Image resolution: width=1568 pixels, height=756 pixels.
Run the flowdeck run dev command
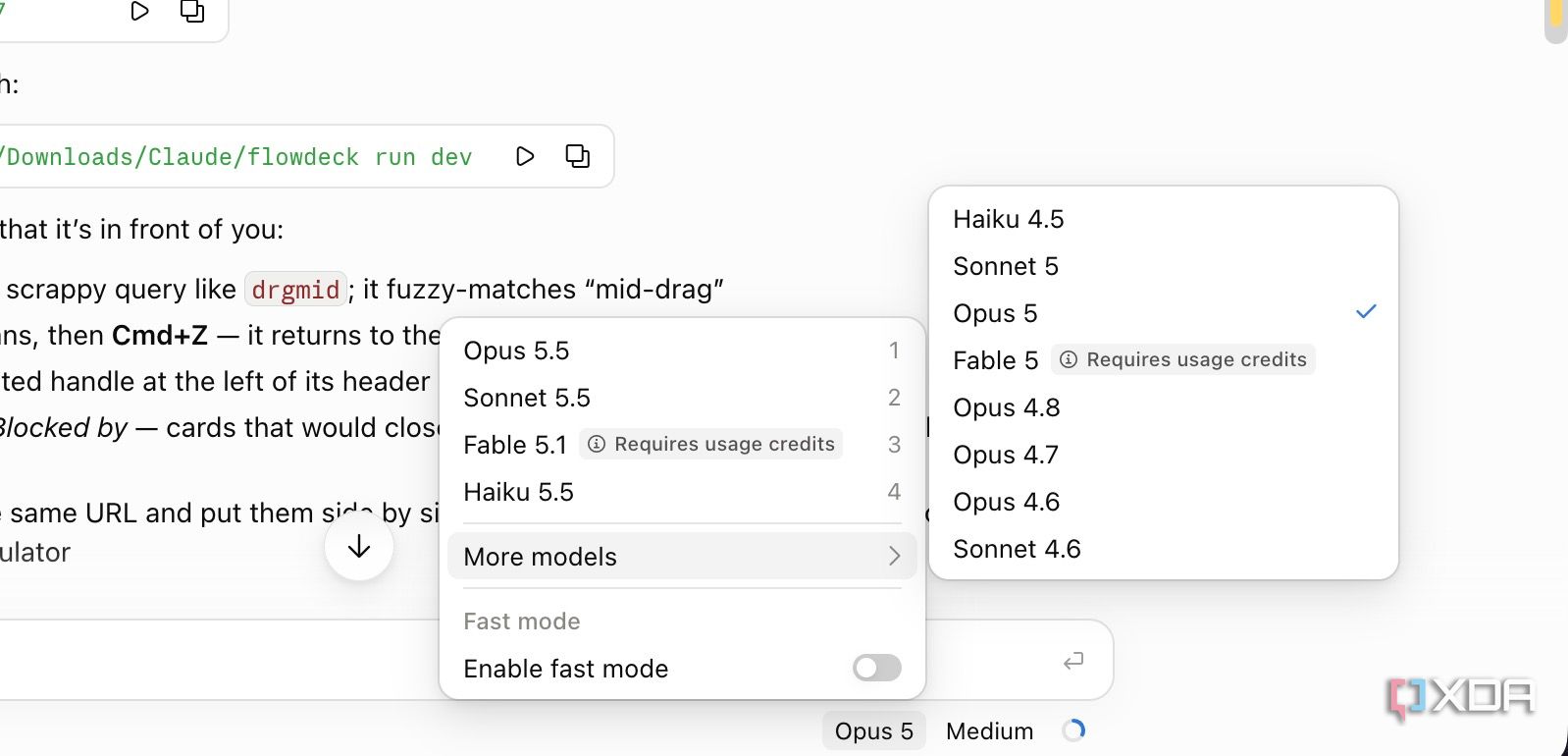525,156
